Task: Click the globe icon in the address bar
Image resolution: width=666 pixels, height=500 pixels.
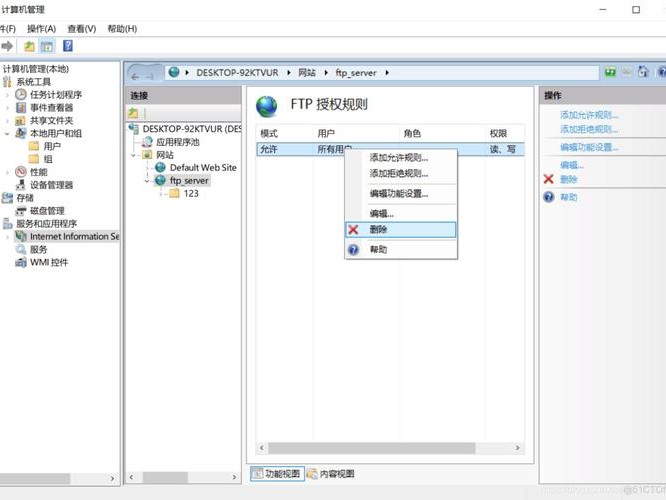Action: (x=174, y=72)
